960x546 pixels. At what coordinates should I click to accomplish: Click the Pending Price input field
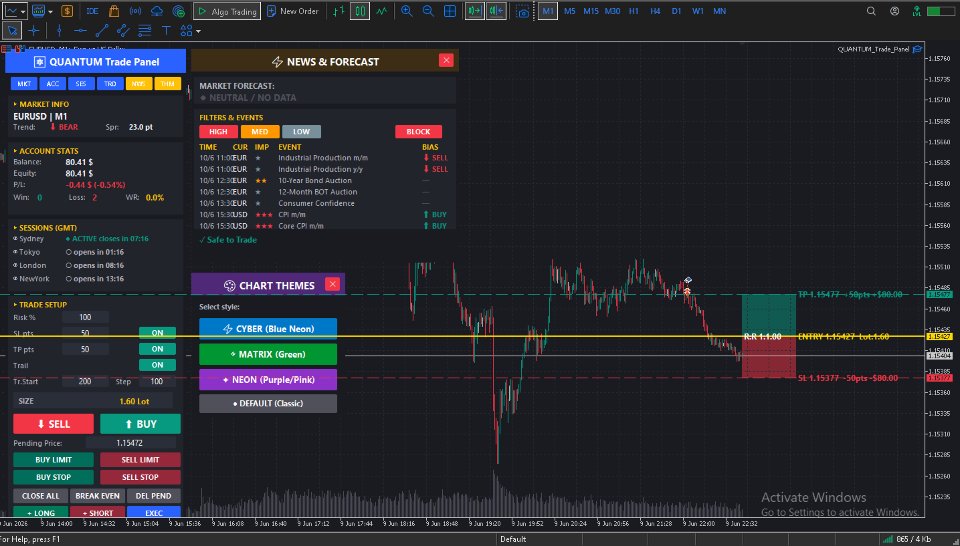click(129, 443)
